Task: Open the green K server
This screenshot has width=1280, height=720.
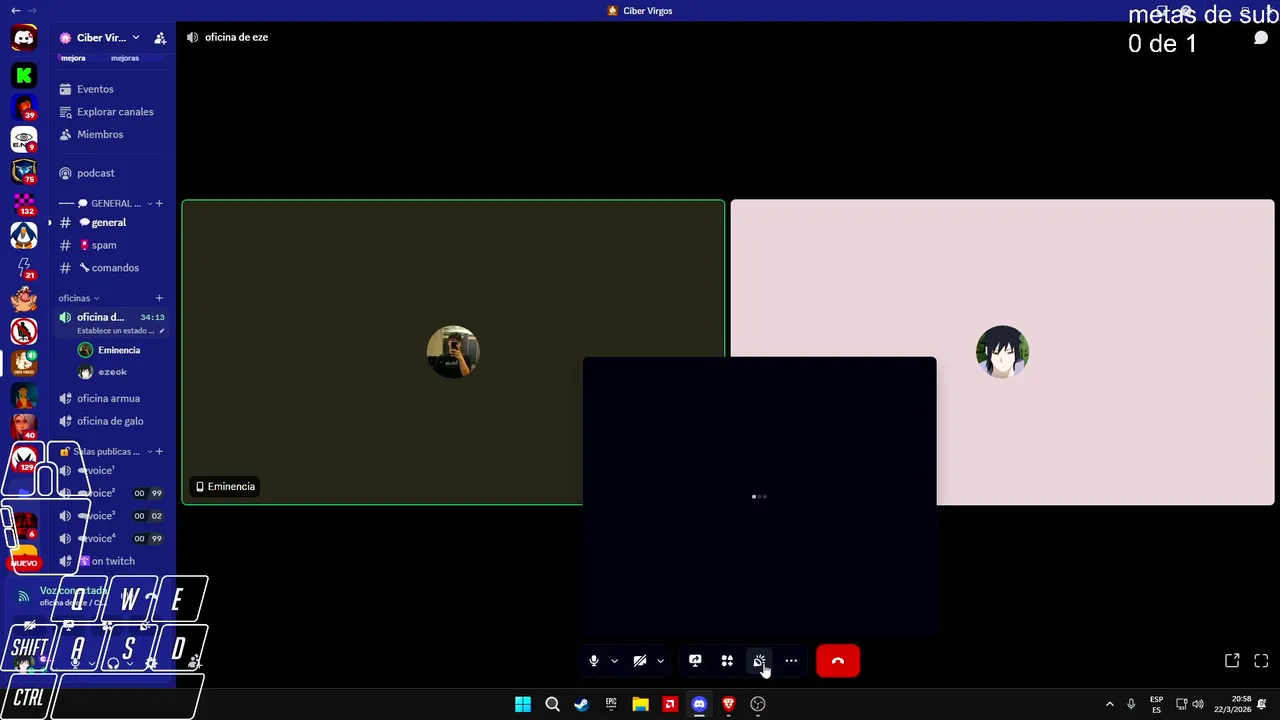Action: click(24, 75)
